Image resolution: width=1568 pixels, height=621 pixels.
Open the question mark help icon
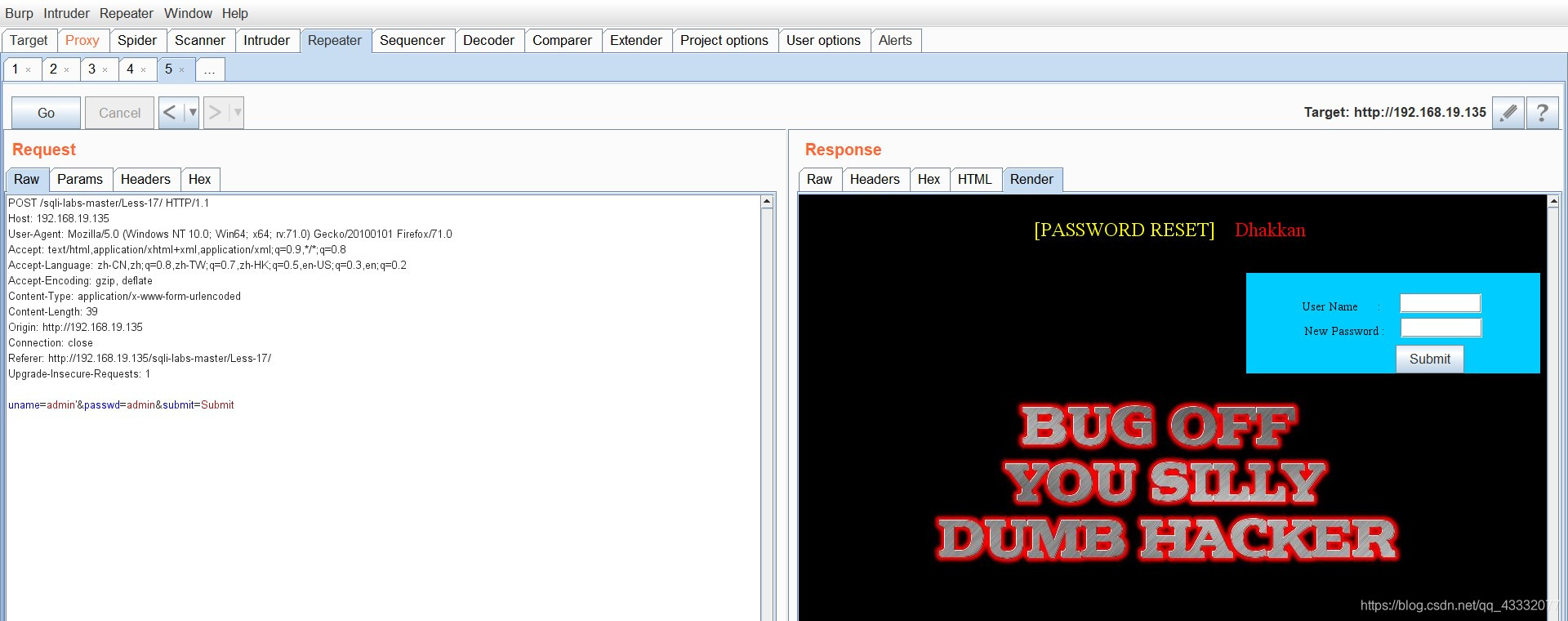pyautogui.click(x=1542, y=113)
